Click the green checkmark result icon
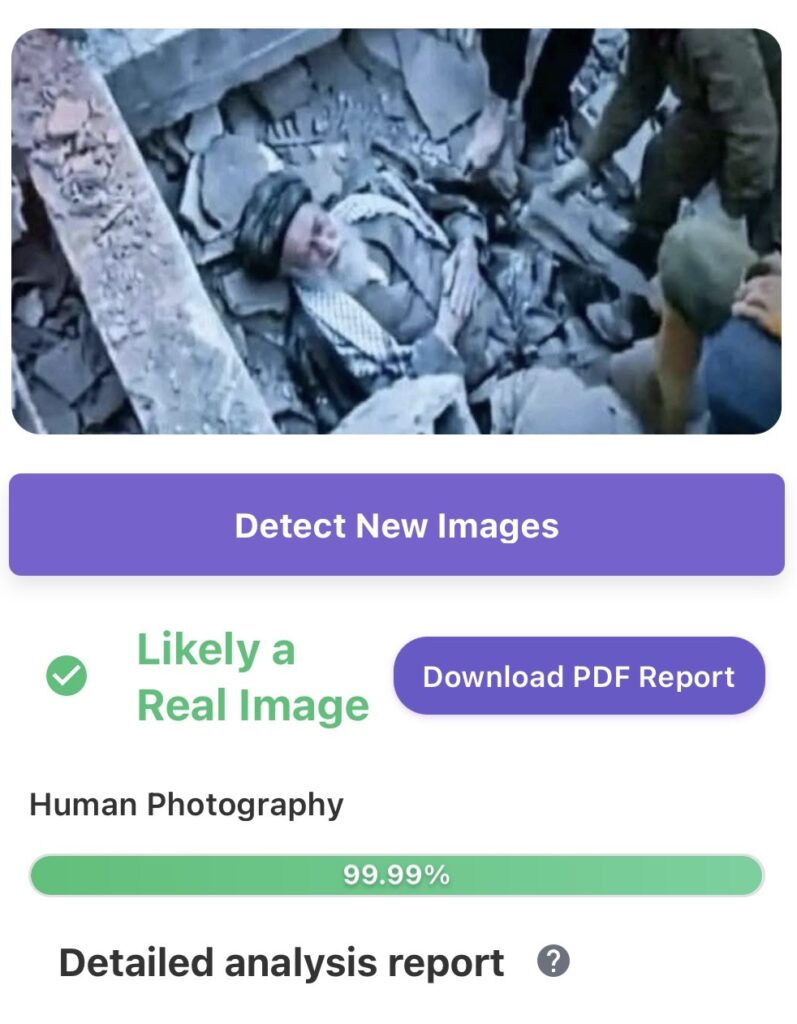This screenshot has width=797, height=1024. point(67,675)
